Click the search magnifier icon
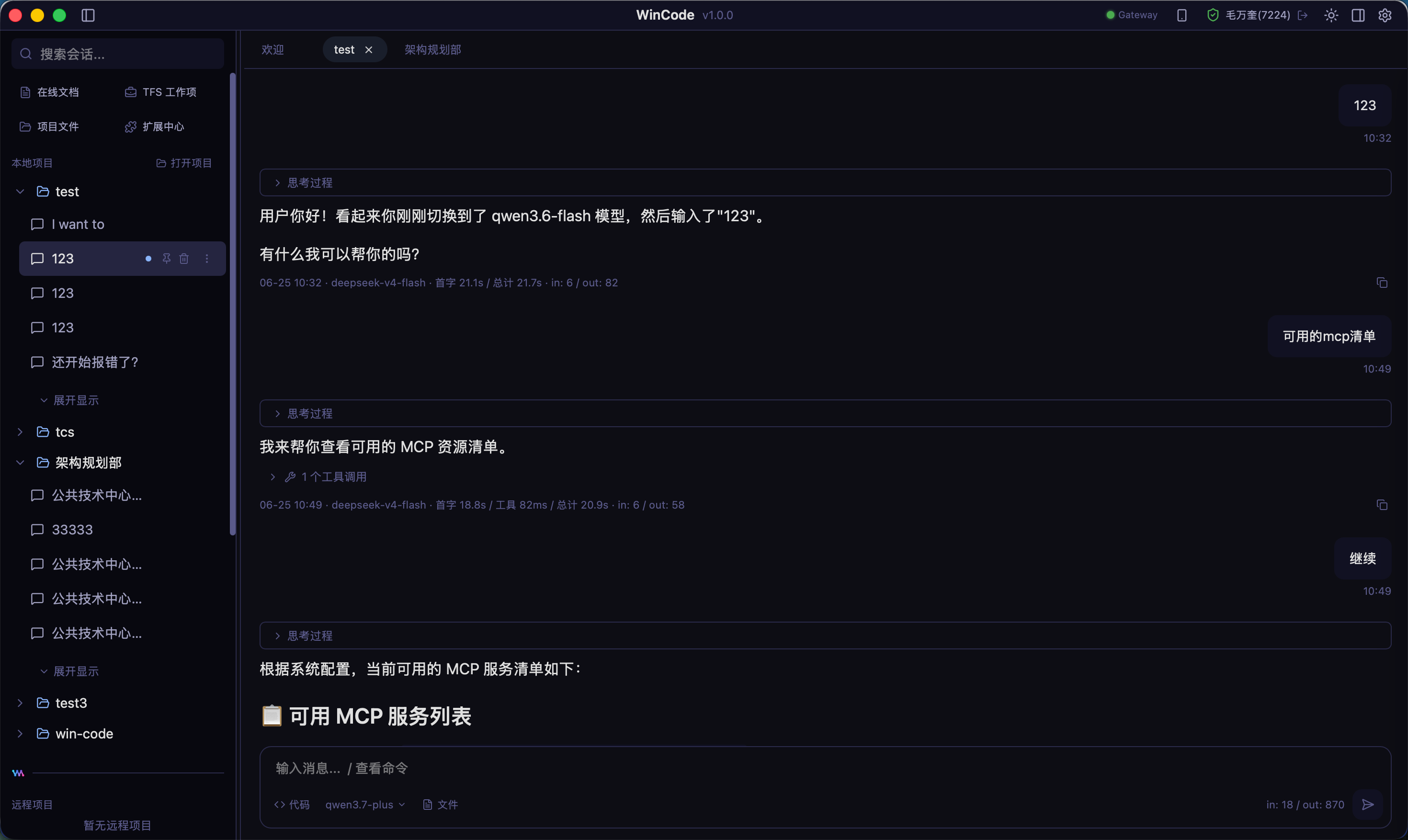This screenshot has width=1408, height=840. coord(25,54)
